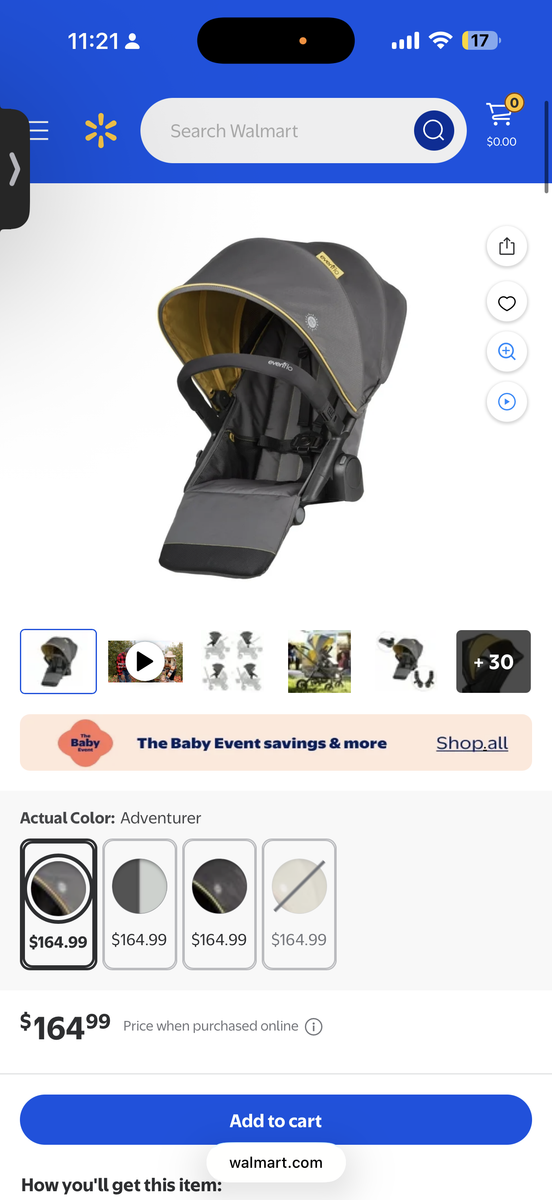Screen dimensions: 552x1200
Task: Open the shopping cart showing $0.00
Action: coord(502,123)
